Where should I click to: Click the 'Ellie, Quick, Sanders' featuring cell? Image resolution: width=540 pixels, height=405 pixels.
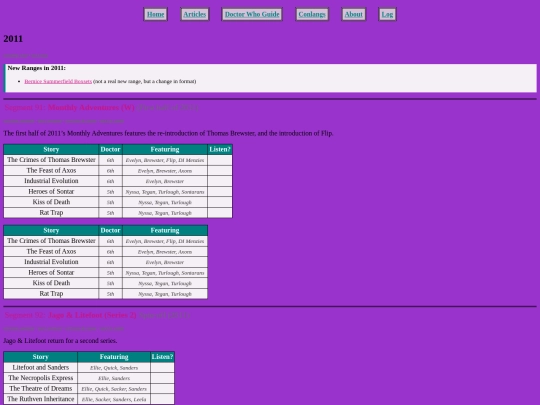[114, 368]
